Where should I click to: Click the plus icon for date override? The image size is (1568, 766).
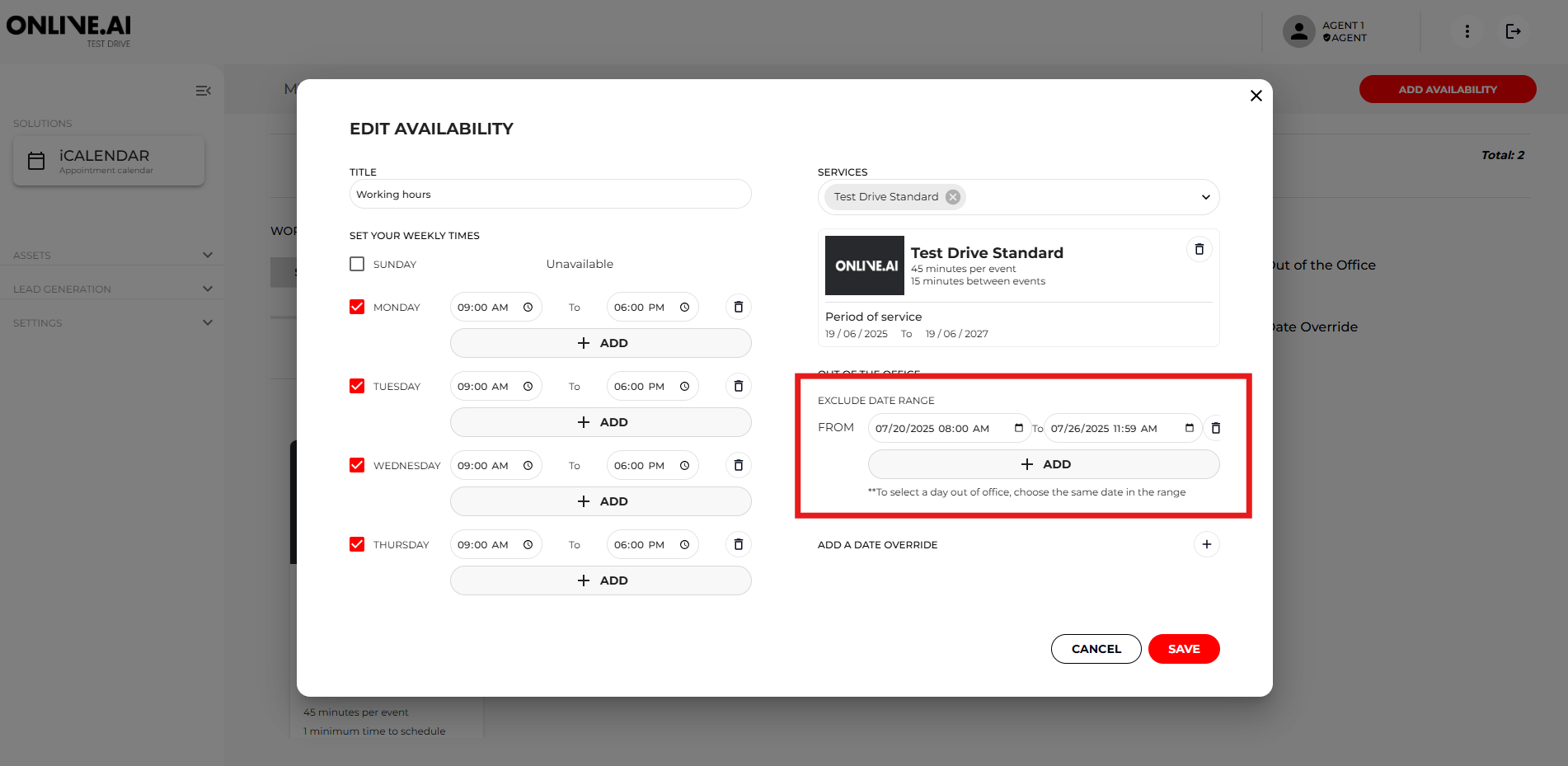1206,544
